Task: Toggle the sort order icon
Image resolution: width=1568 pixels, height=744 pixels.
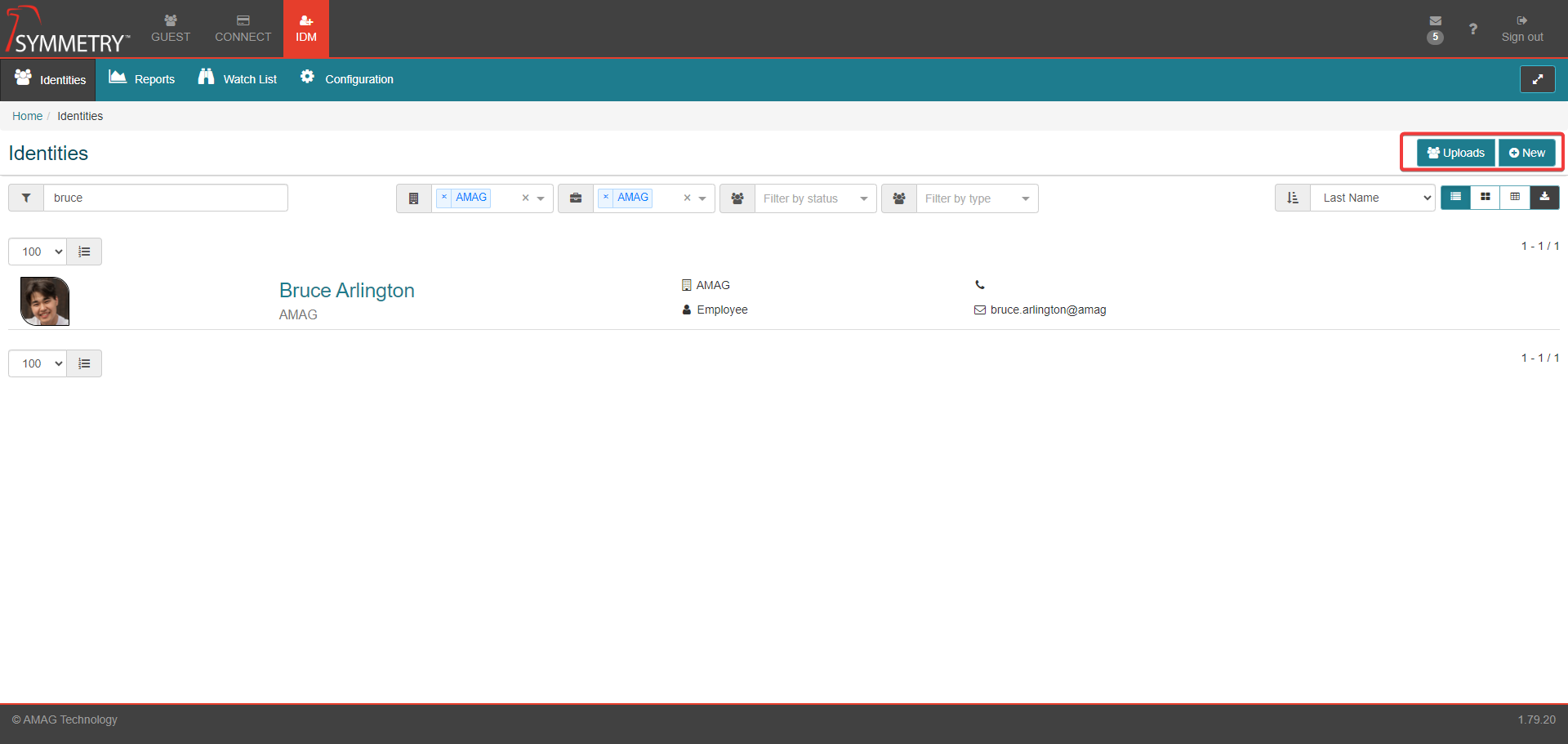Action: click(x=1293, y=198)
